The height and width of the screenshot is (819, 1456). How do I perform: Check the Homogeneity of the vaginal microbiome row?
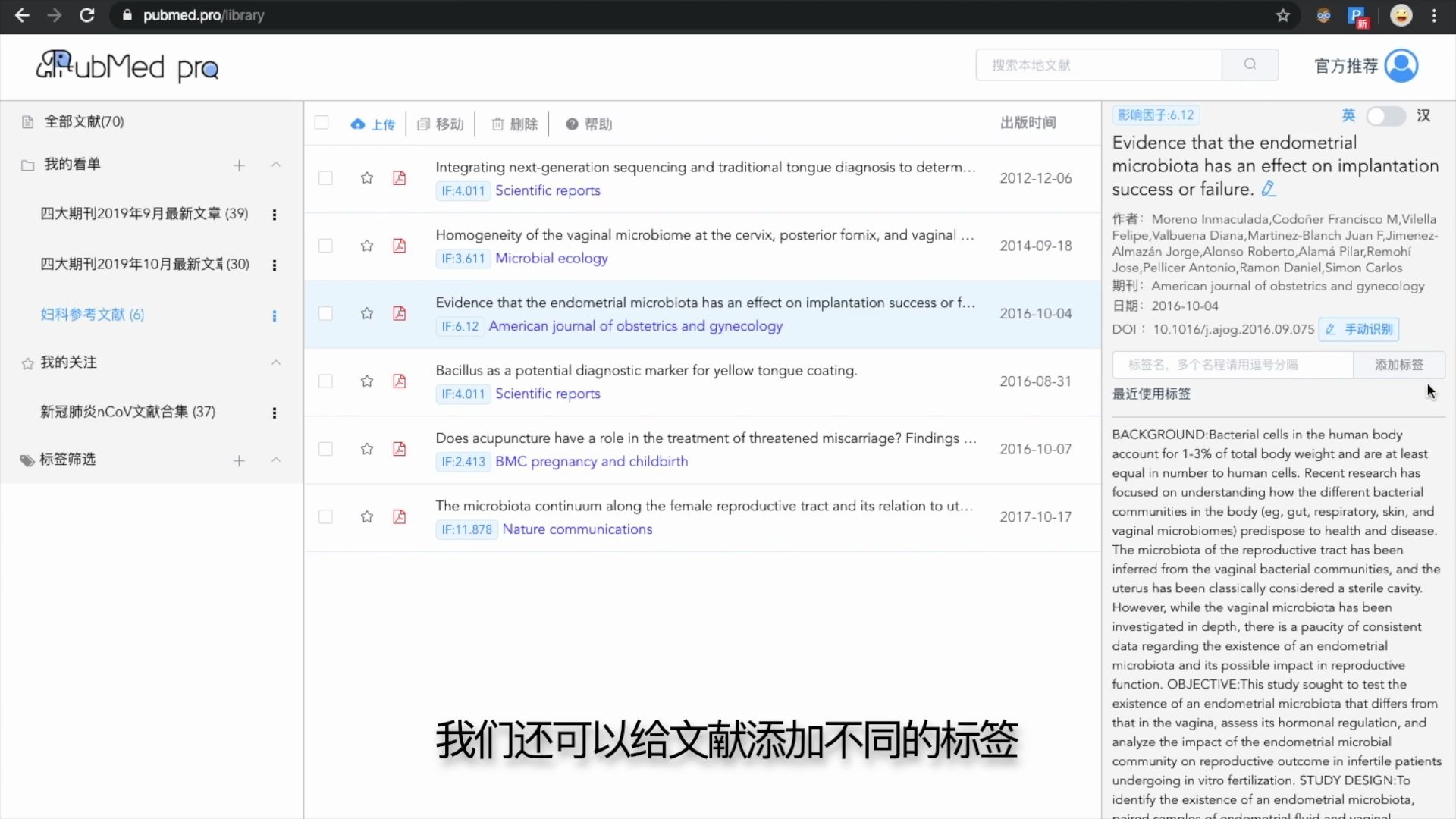click(x=325, y=246)
